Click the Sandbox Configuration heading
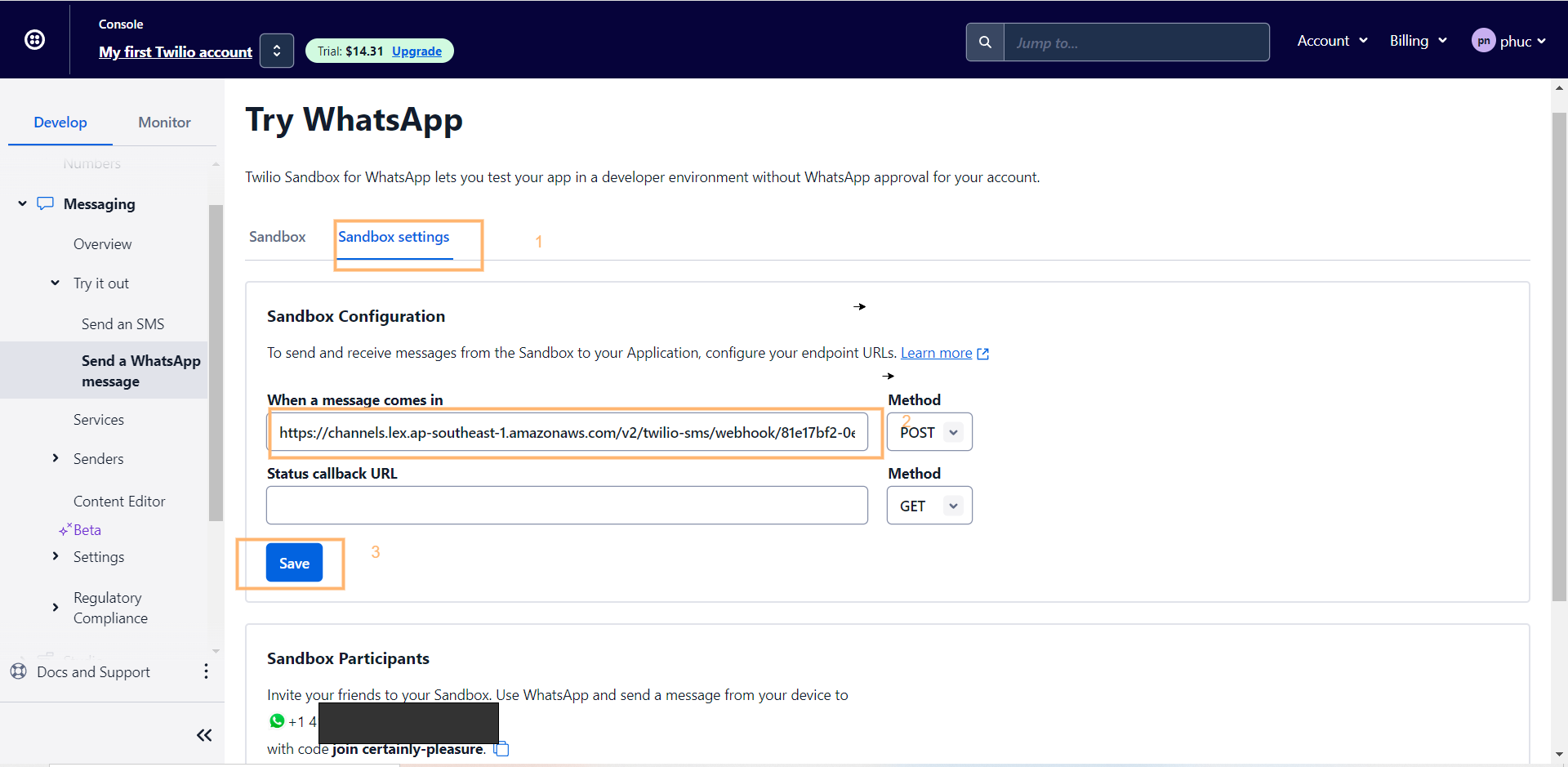 [x=356, y=316]
